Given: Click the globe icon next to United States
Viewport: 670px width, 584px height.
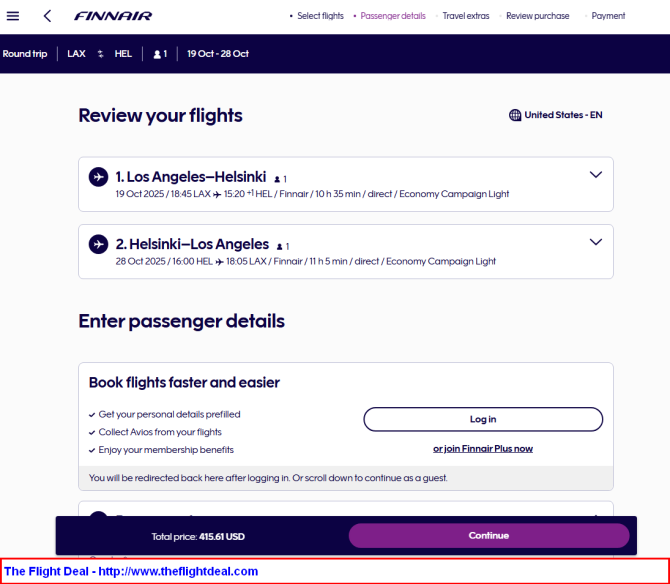Looking at the screenshot, I should [x=515, y=115].
